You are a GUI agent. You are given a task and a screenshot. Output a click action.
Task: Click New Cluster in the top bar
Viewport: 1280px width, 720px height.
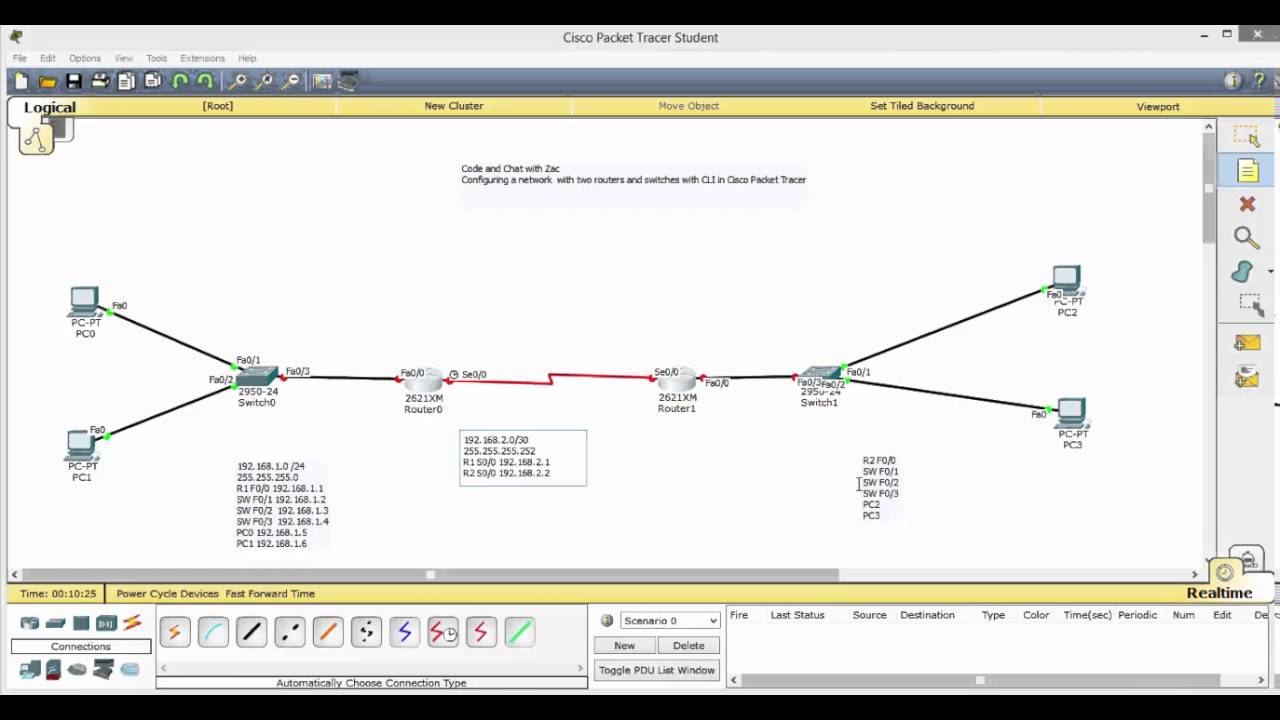point(453,106)
